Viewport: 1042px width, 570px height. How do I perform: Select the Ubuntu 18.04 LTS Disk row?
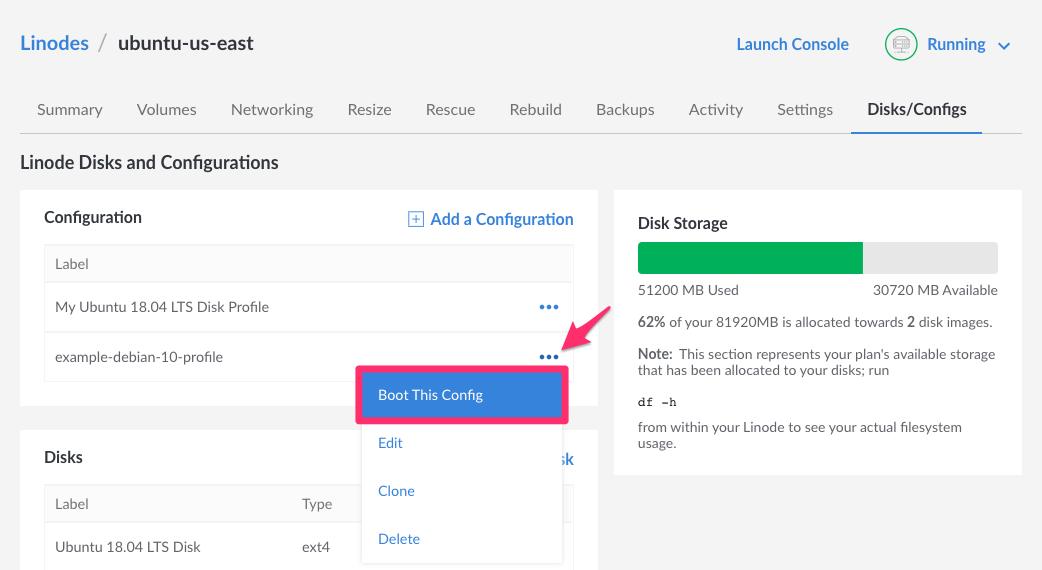coord(128,547)
